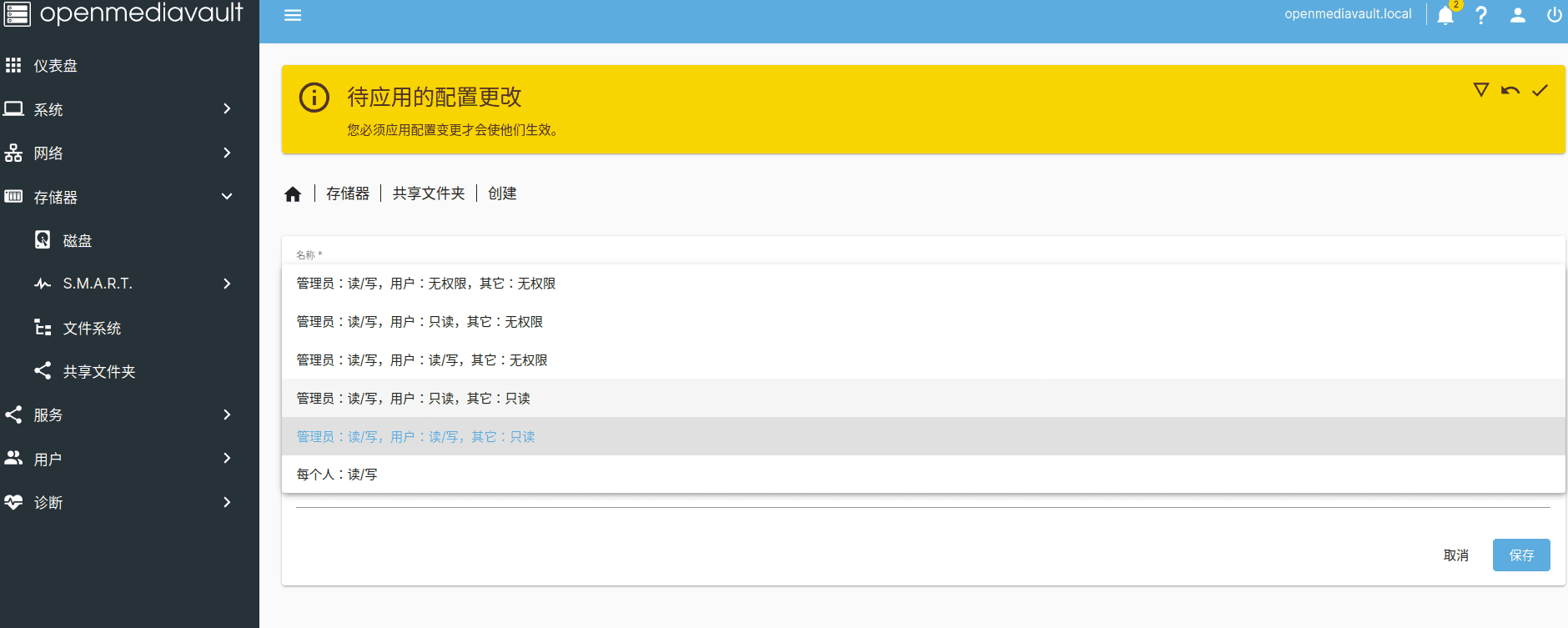
Task: Click the home breadcrumb icon
Action: pyautogui.click(x=293, y=194)
